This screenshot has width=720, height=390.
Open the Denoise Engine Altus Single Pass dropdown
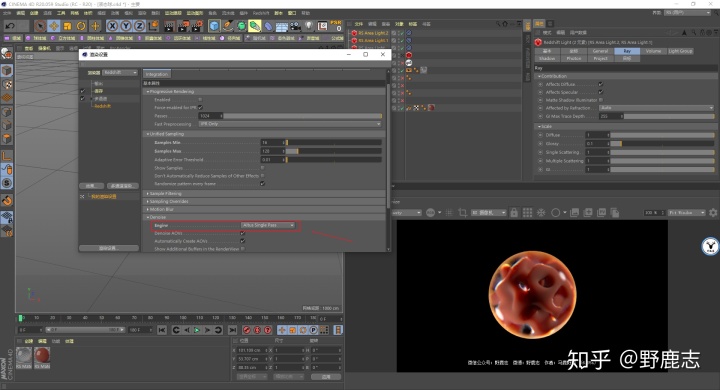pyautogui.click(x=268, y=225)
